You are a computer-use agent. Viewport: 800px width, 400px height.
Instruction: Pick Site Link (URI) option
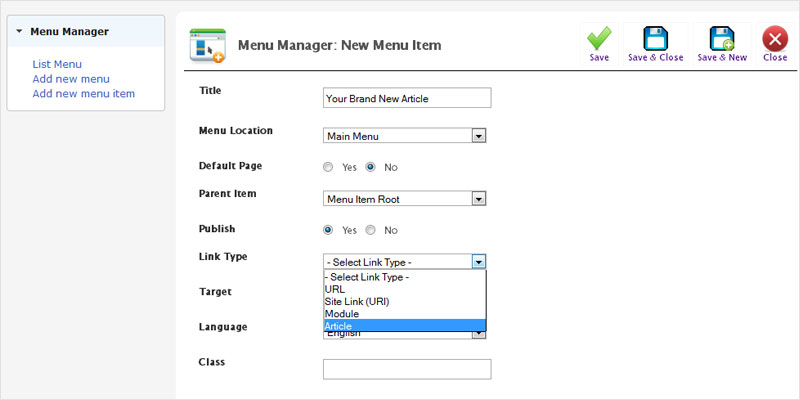point(405,302)
